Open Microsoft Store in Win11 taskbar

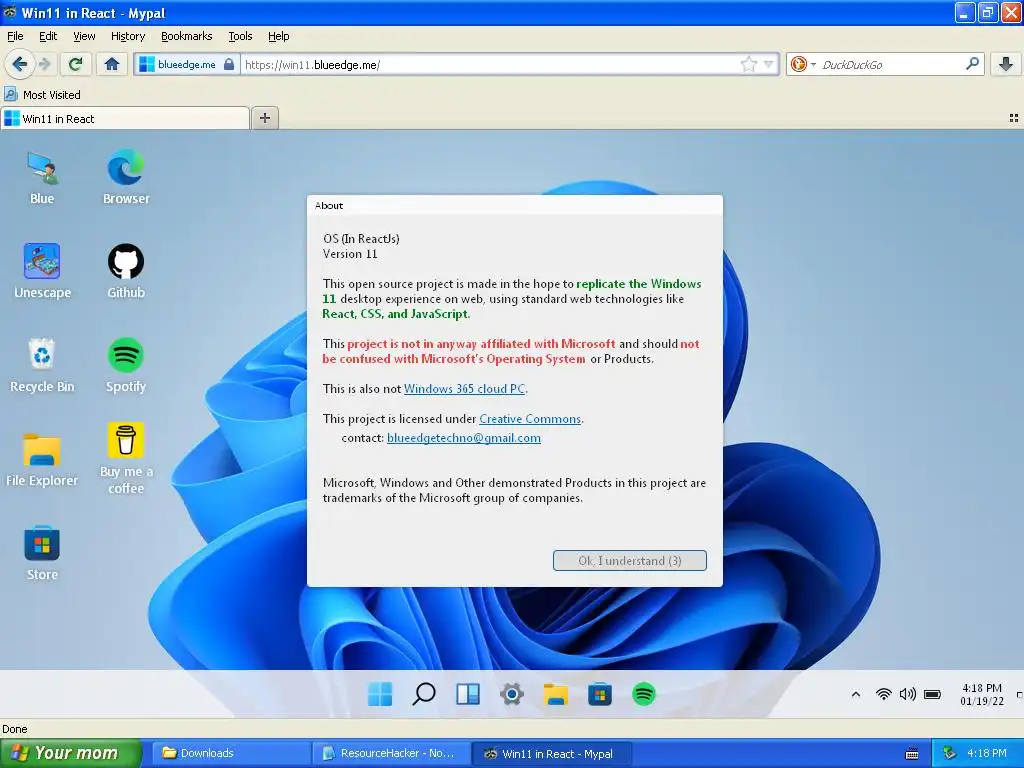point(600,694)
